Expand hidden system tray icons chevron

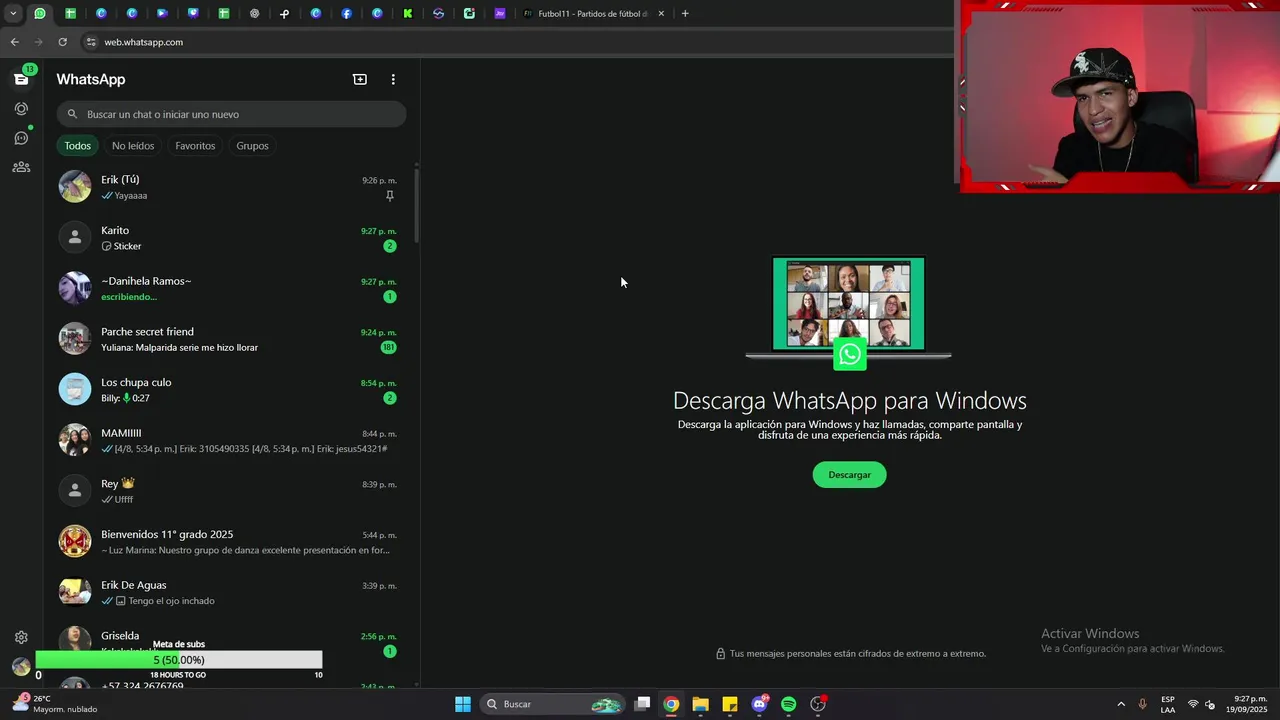pyautogui.click(x=1121, y=704)
